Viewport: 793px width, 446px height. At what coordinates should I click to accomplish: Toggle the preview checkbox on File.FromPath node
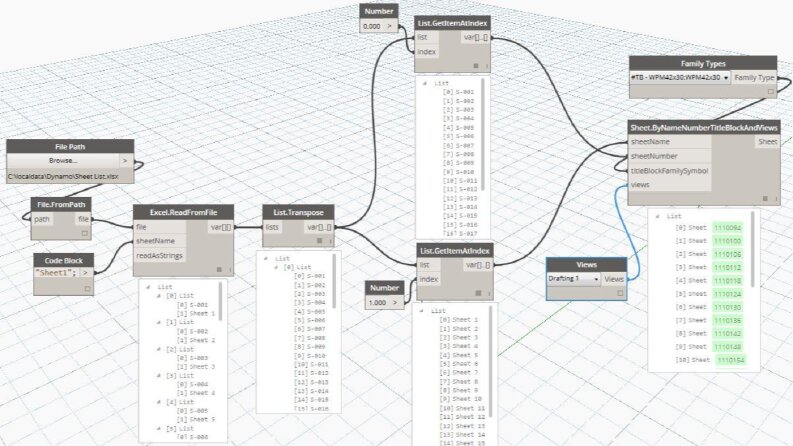point(85,233)
